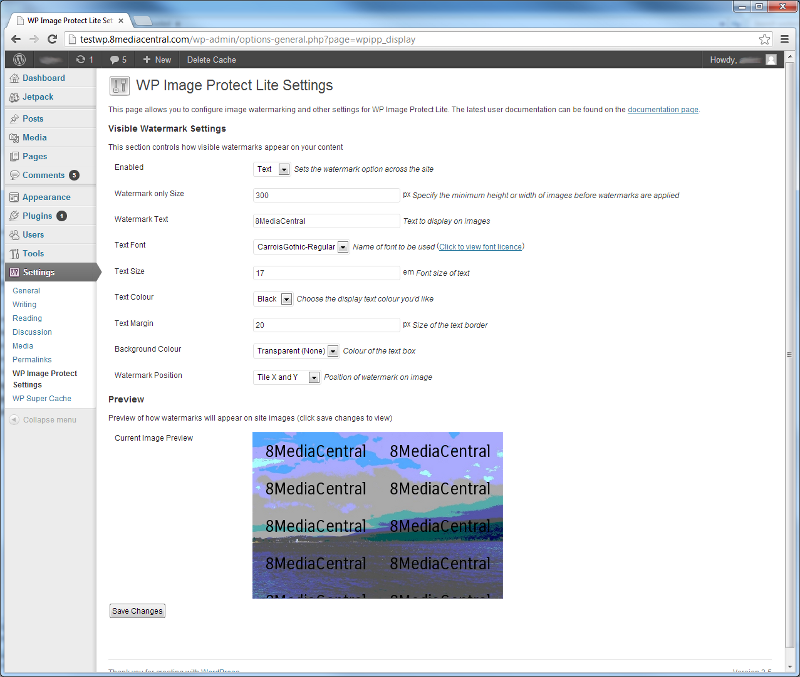Click to view font licence link
The image size is (800, 677).
click(481, 247)
